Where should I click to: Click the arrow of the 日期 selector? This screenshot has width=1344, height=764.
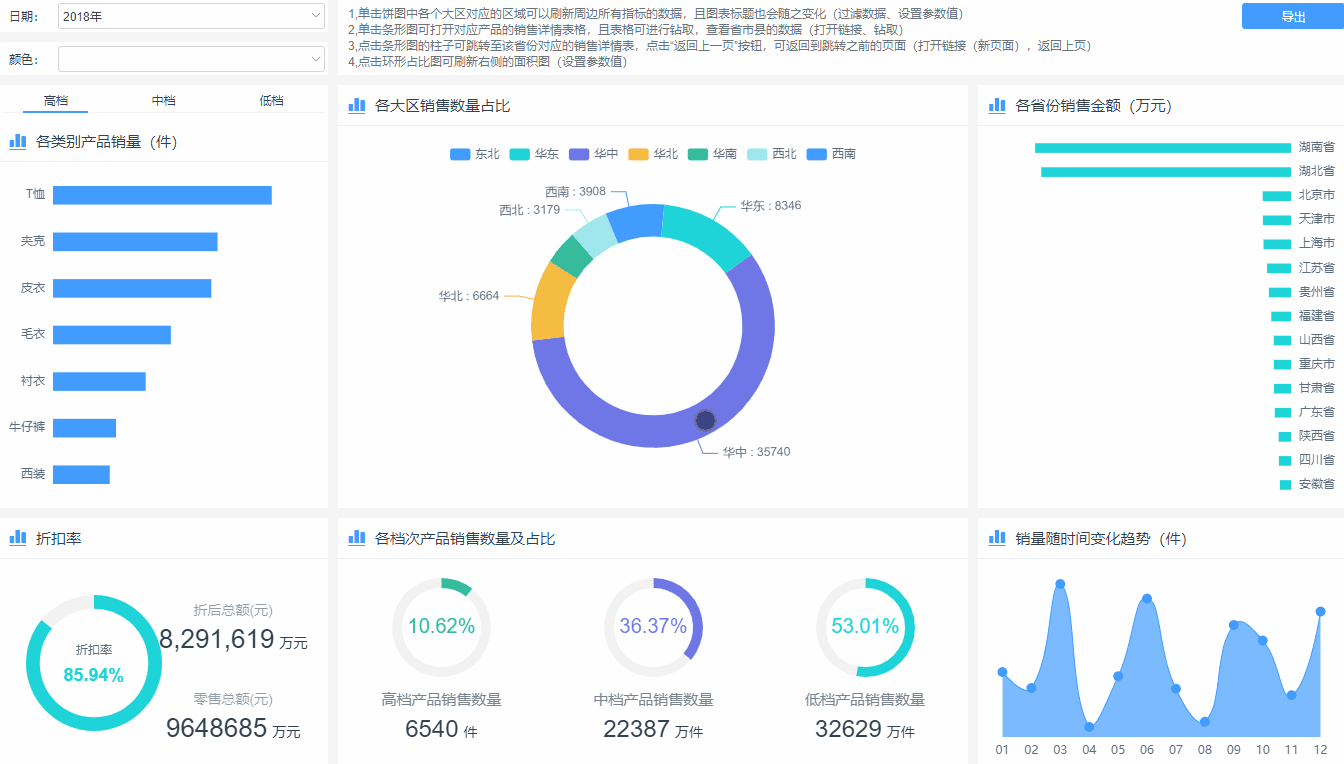316,16
